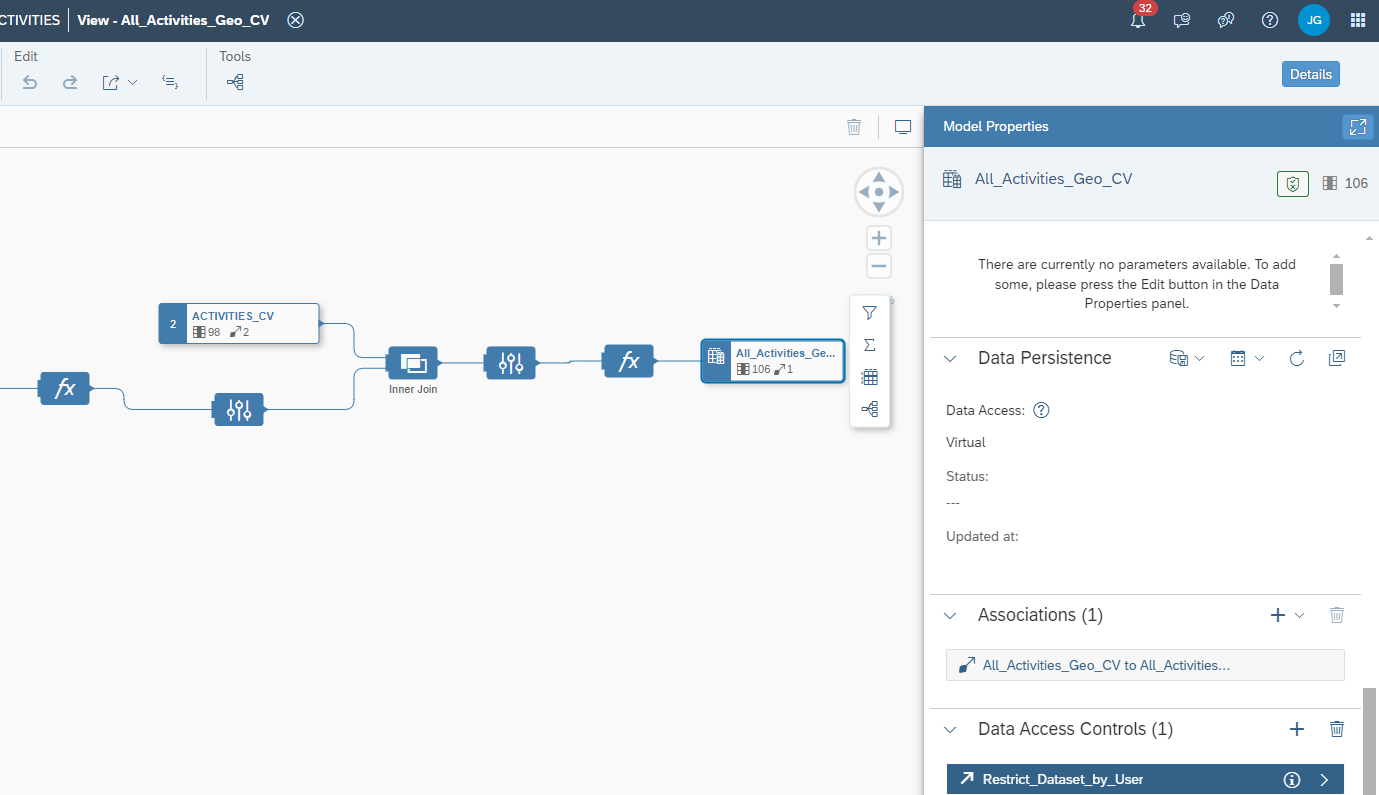Image resolution: width=1379 pixels, height=795 pixels.
Task: Click the Inner Join node on canvas
Action: pos(412,362)
